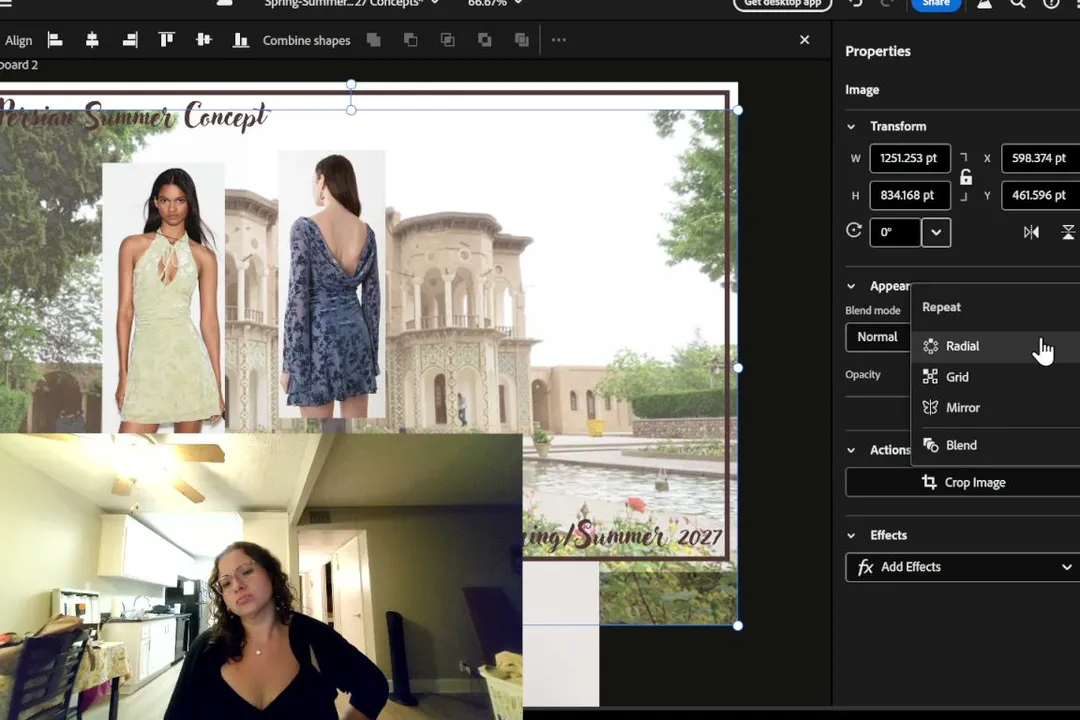Viewport: 1080px width, 720px height.
Task: Click the Crop Image button
Action: click(963, 482)
